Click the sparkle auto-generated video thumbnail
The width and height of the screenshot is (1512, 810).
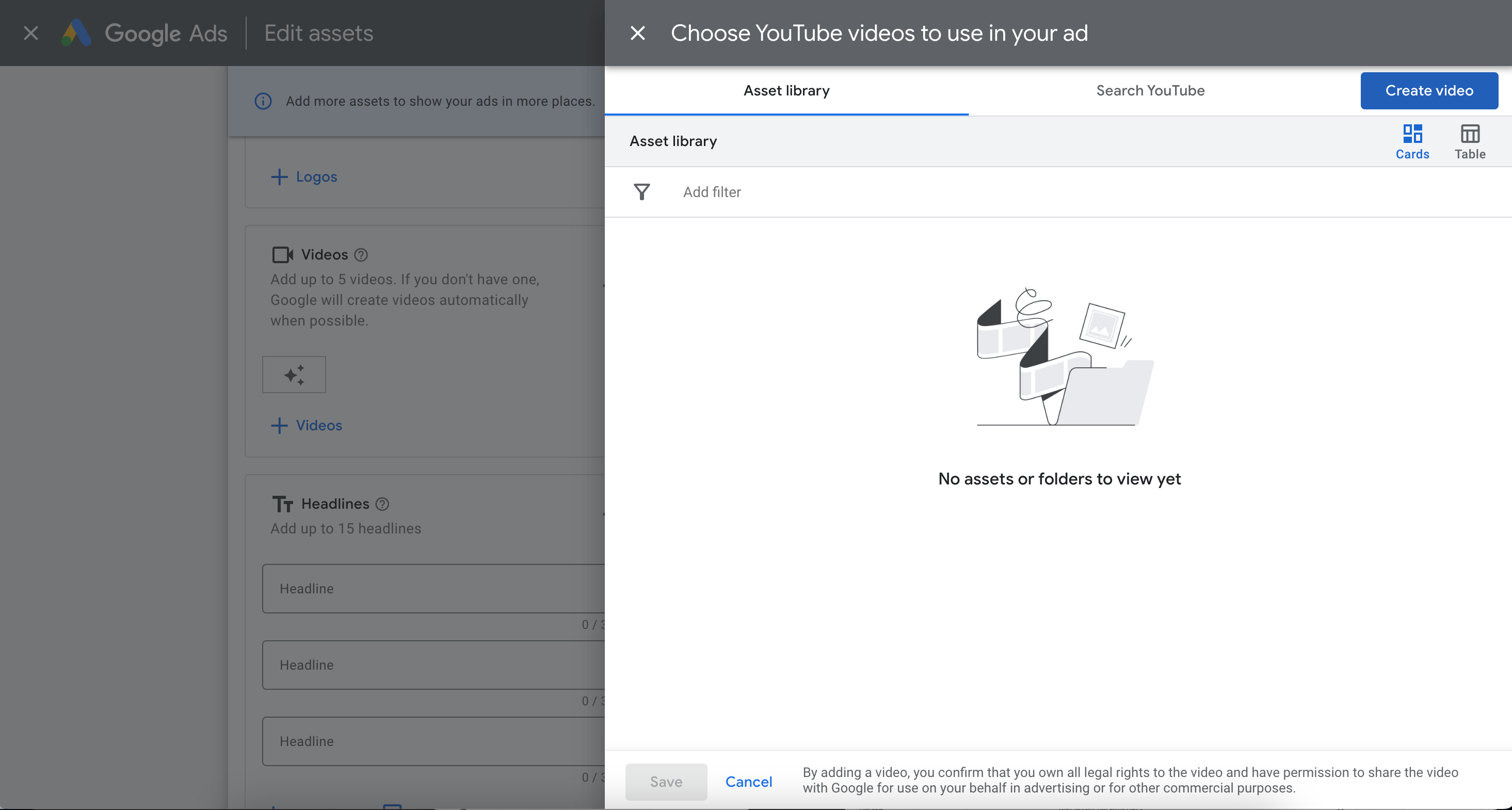pyautogui.click(x=294, y=375)
